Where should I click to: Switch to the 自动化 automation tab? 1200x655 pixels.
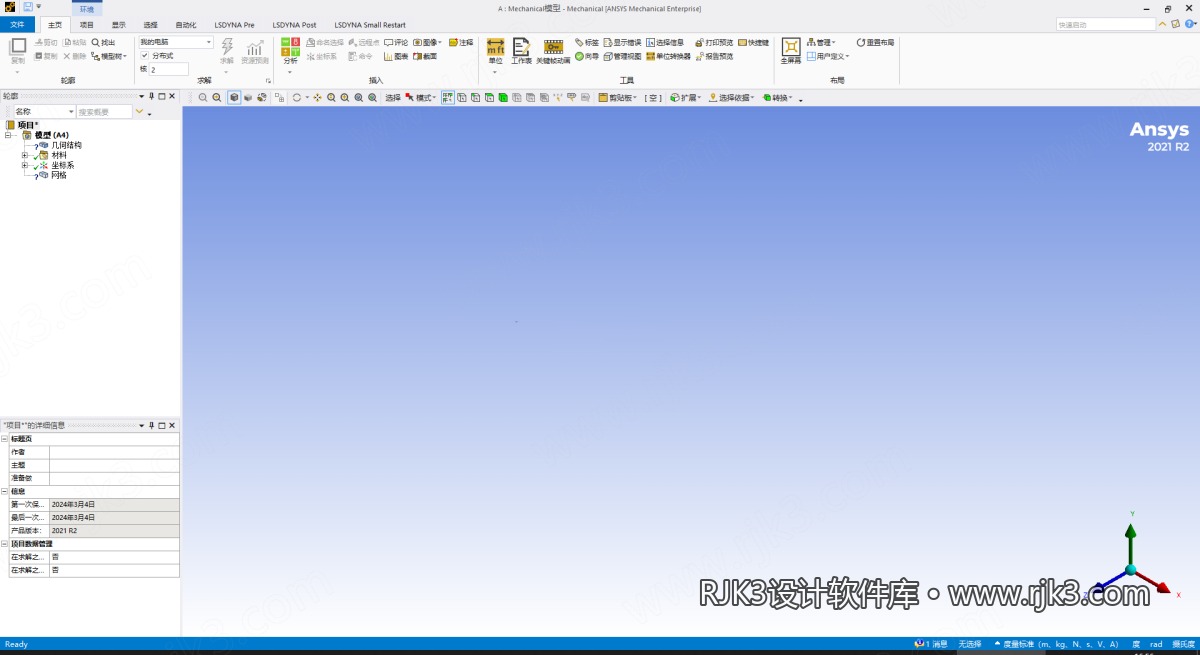[186, 24]
